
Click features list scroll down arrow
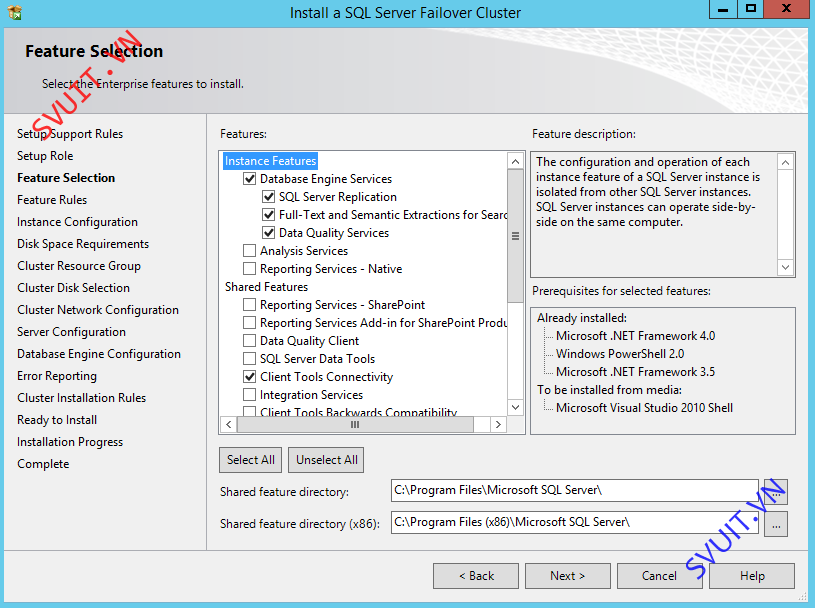tap(515, 407)
